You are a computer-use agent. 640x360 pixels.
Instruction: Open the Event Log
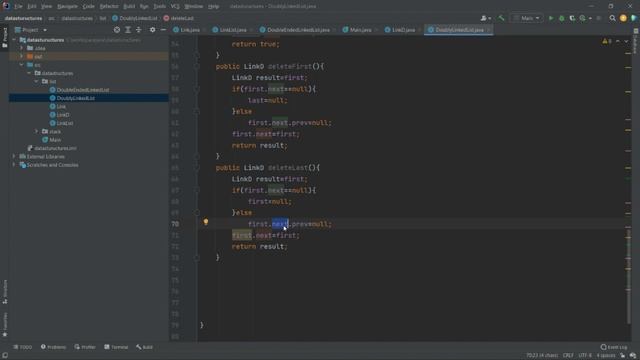tap(614, 347)
